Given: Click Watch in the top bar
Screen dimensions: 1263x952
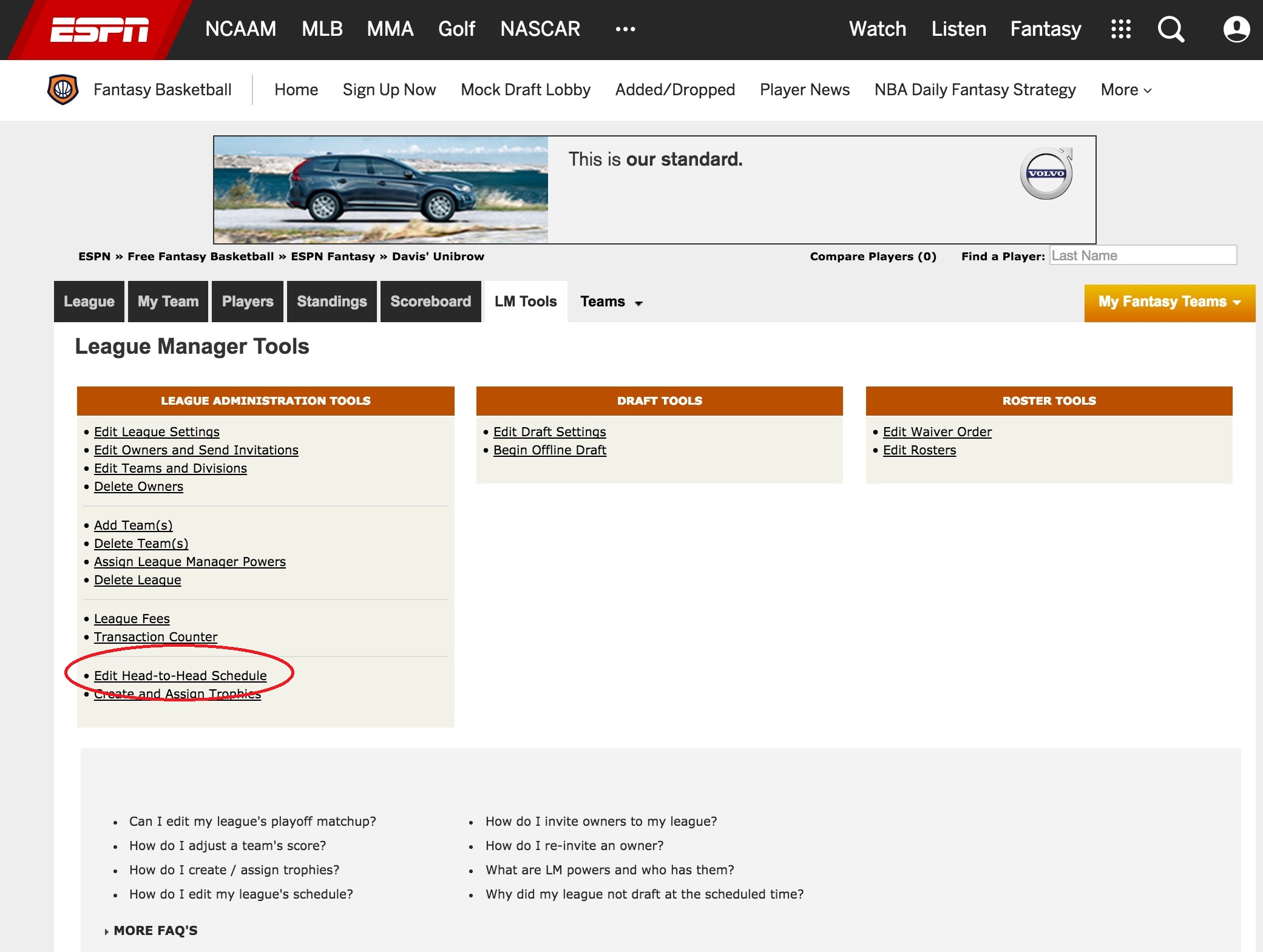Looking at the screenshot, I should [x=878, y=29].
